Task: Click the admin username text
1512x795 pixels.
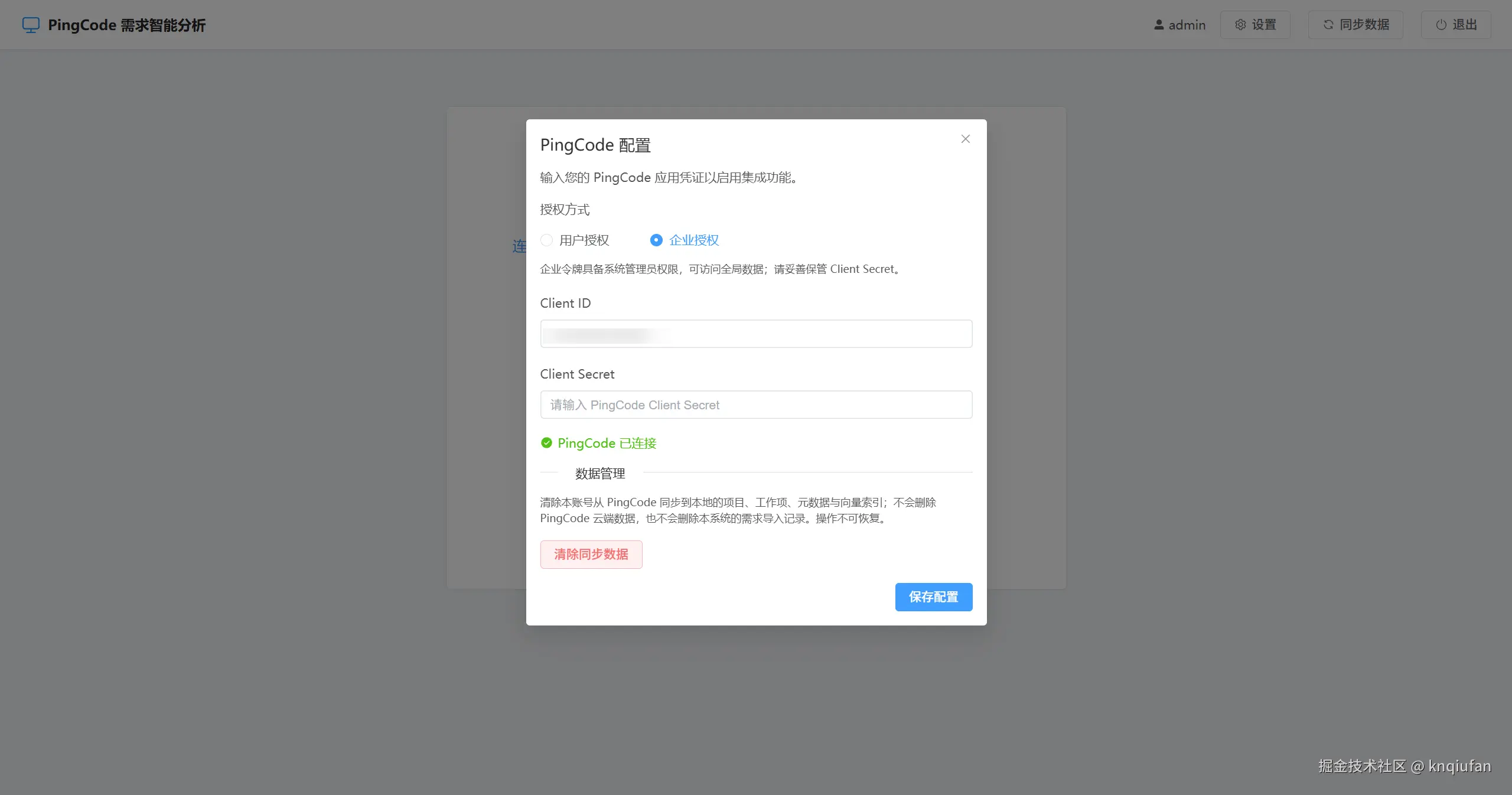Action: pos(1187,25)
